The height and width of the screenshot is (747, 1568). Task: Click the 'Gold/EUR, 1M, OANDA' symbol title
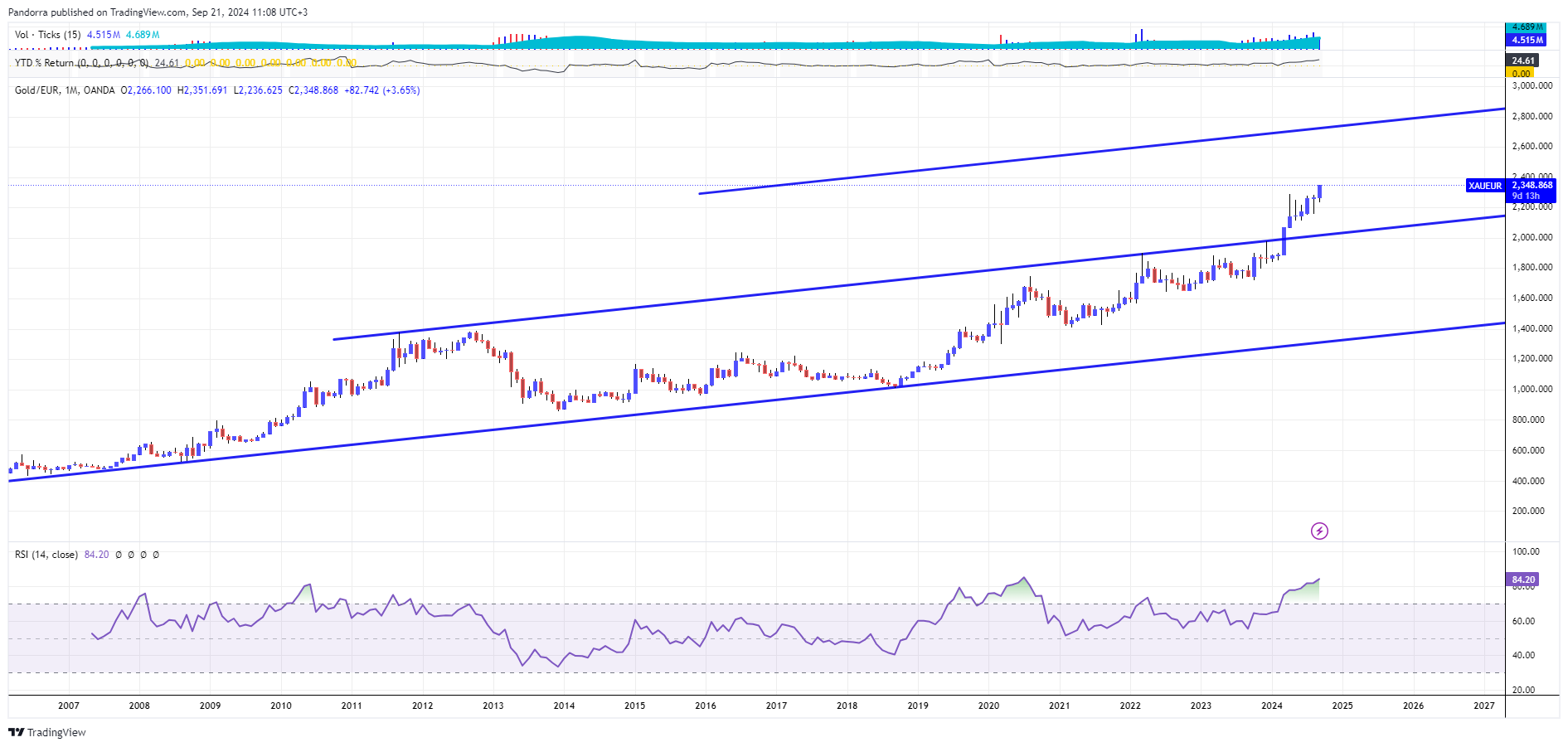tap(65, 90)
